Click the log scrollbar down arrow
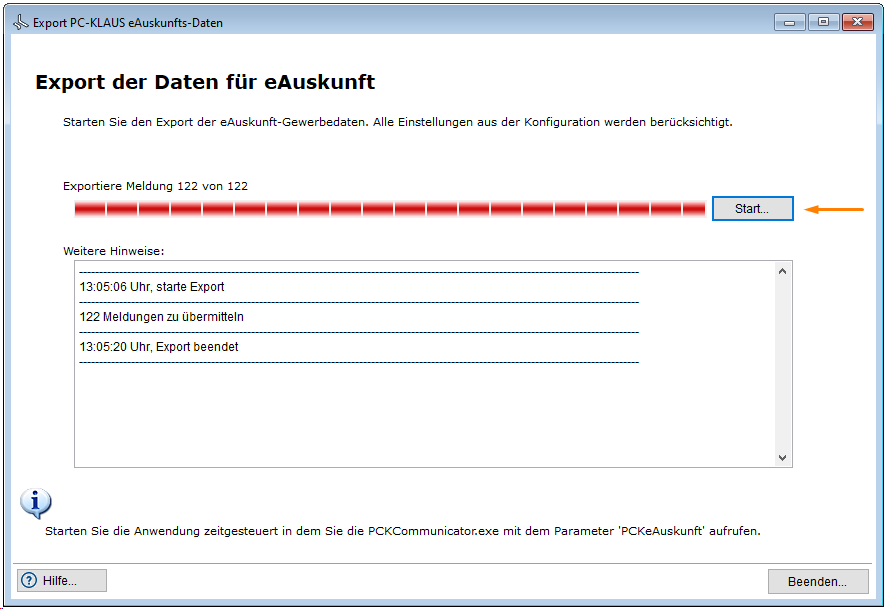This screenshot has height=609, width=884. [782, 457]
